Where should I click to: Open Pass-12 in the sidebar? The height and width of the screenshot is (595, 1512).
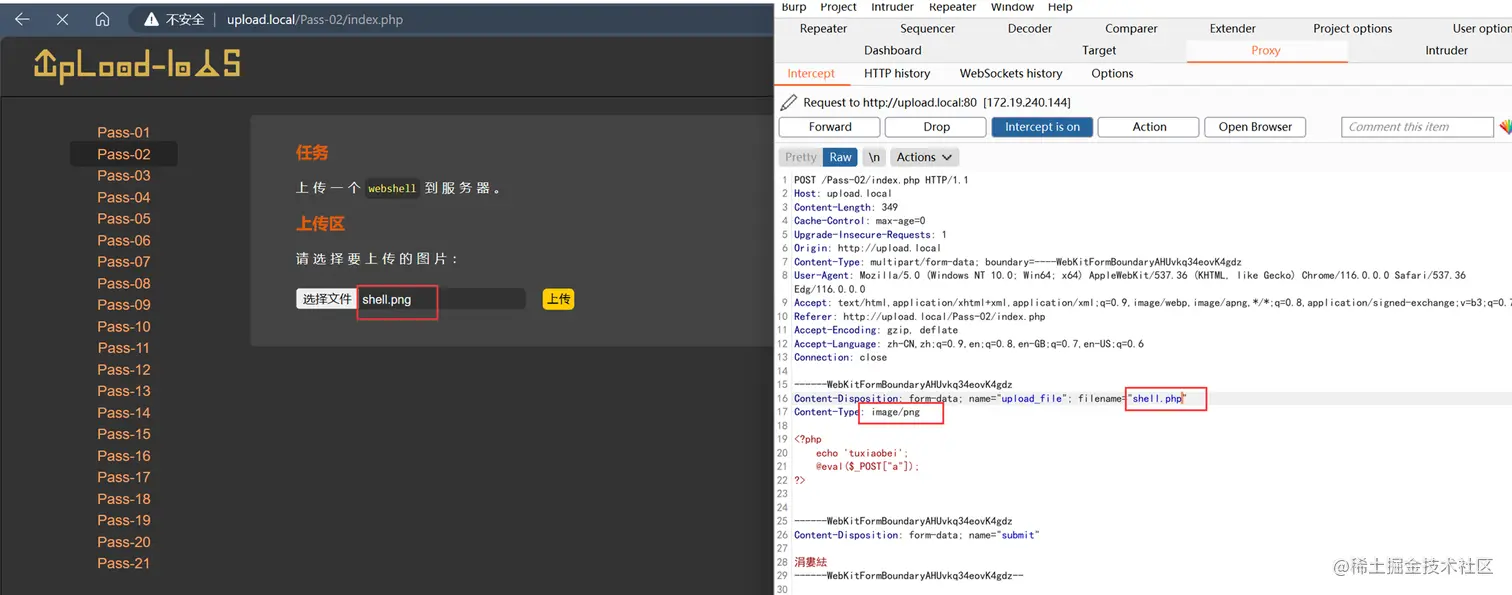pos(124,369)
